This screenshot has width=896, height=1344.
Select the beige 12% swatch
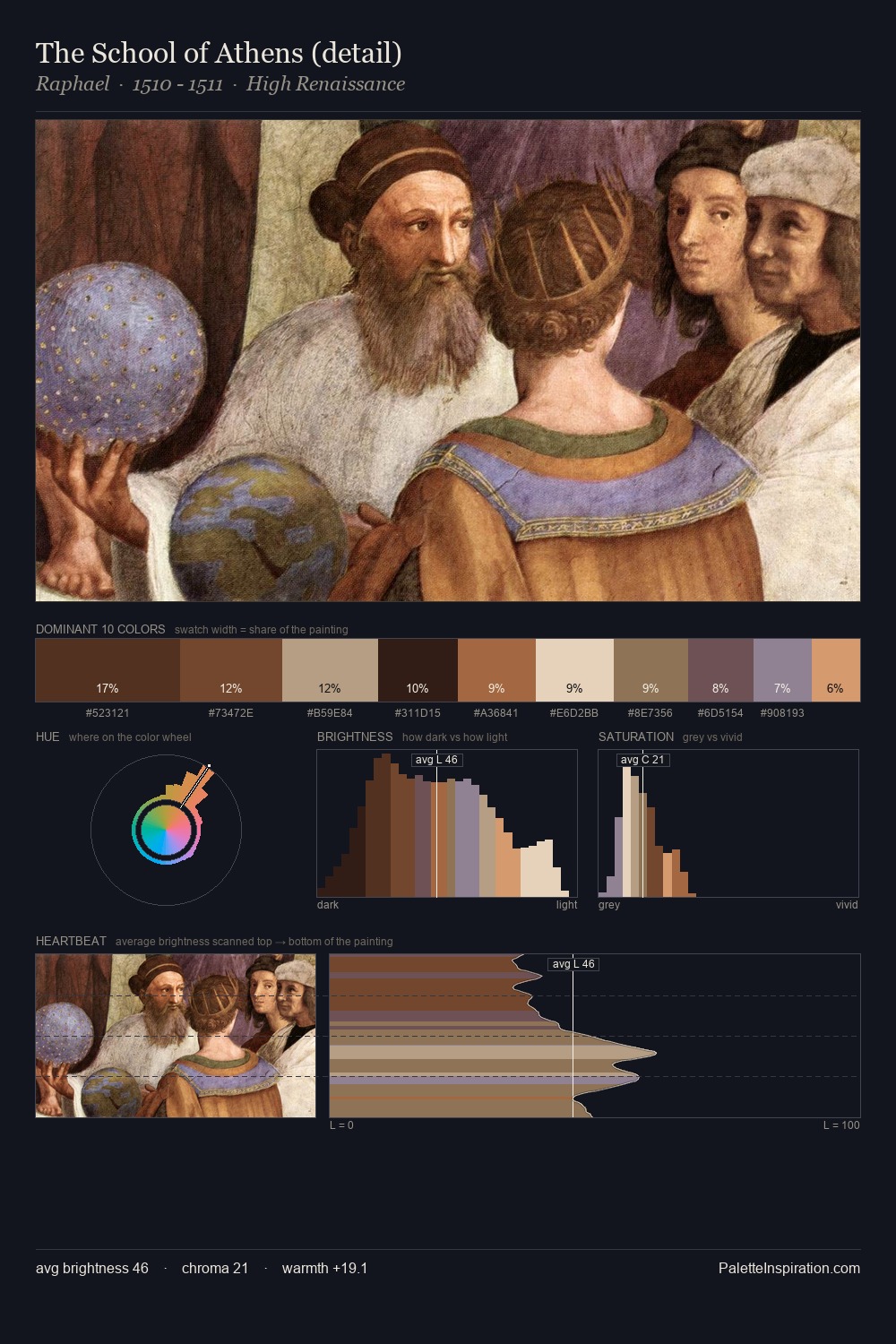click(330, 670)
